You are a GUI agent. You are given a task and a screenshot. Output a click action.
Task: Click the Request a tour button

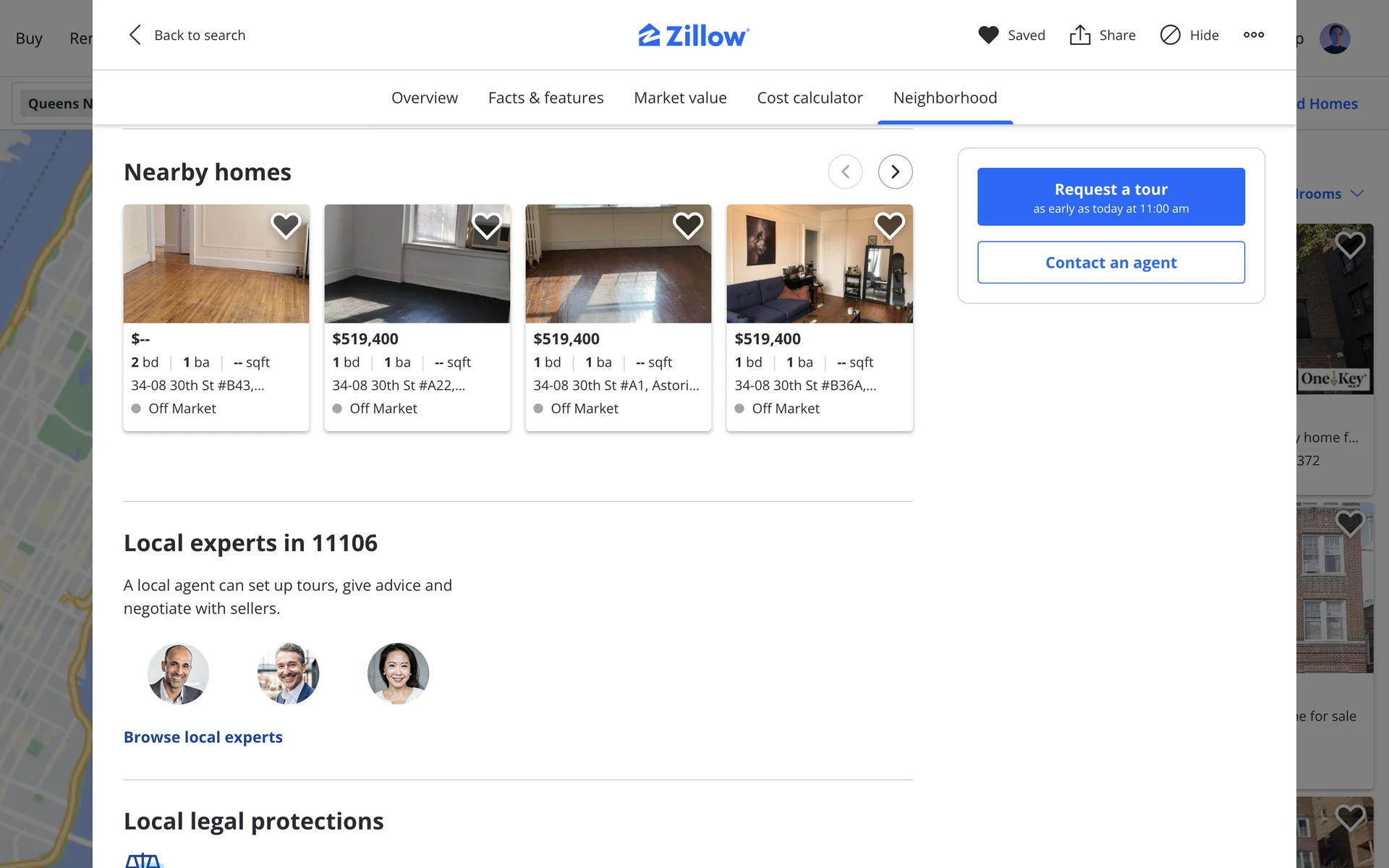click(x=1110, y=197)
